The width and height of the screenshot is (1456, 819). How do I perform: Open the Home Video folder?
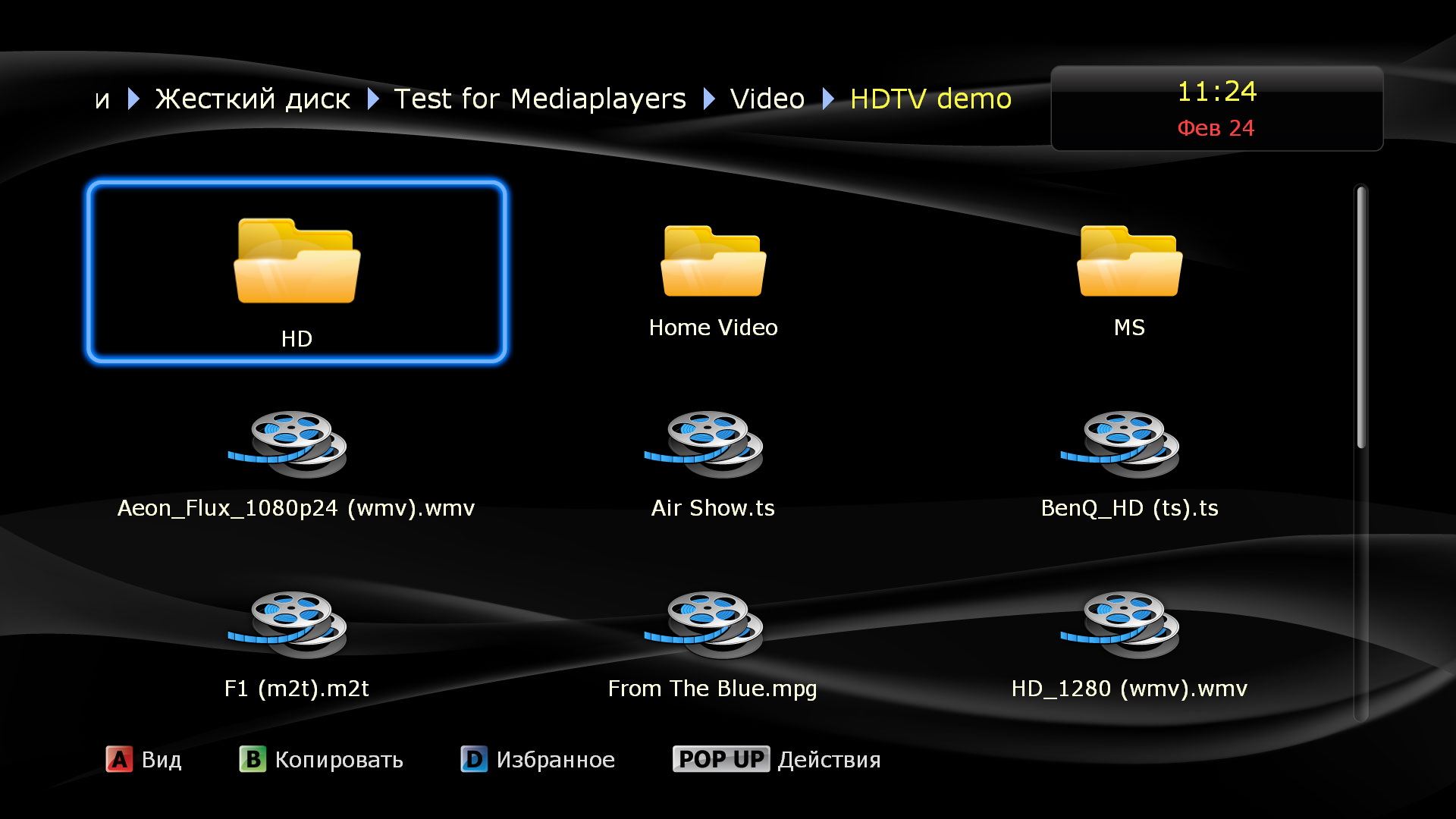click(x=713, y=262)
